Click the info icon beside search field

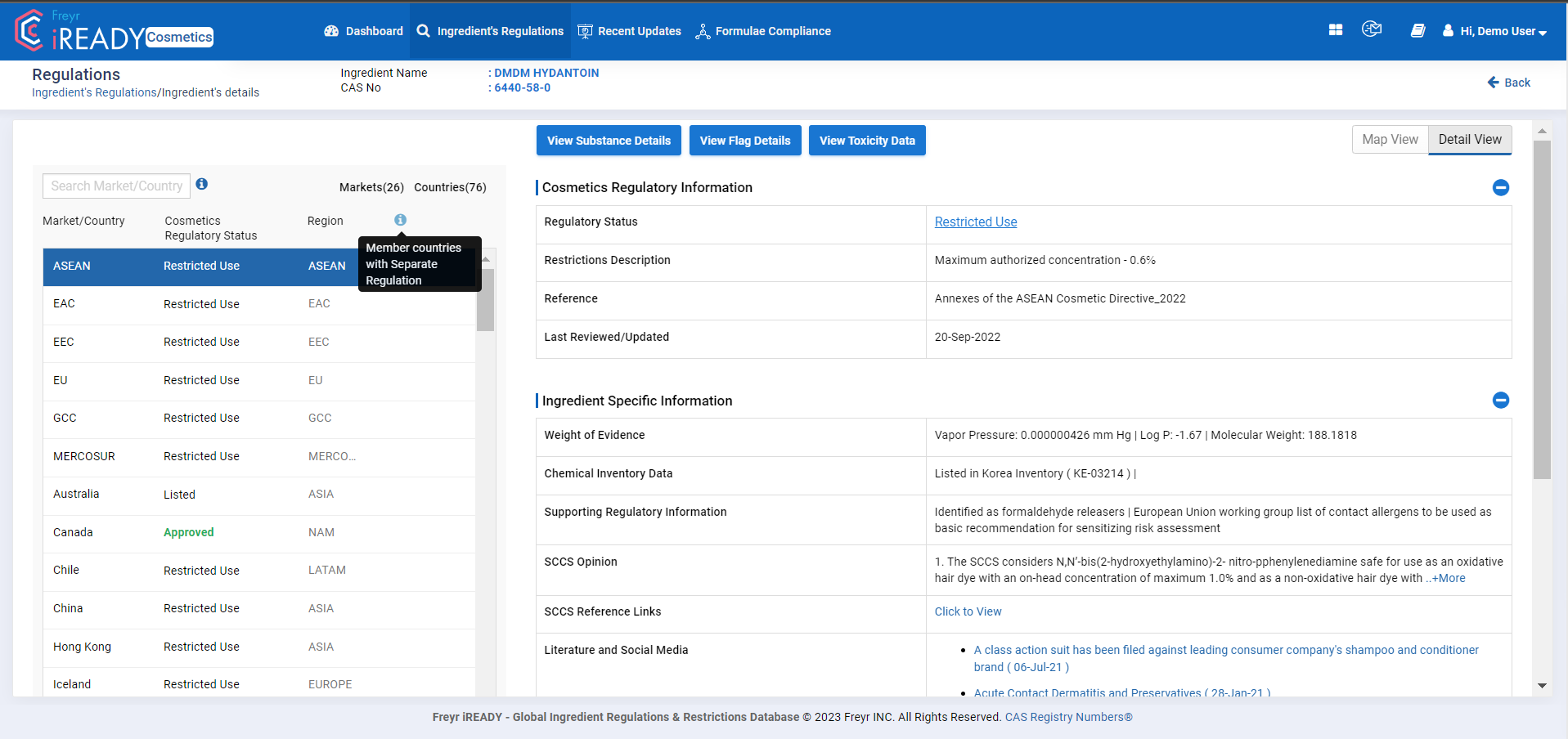click(x=202, y=185)
